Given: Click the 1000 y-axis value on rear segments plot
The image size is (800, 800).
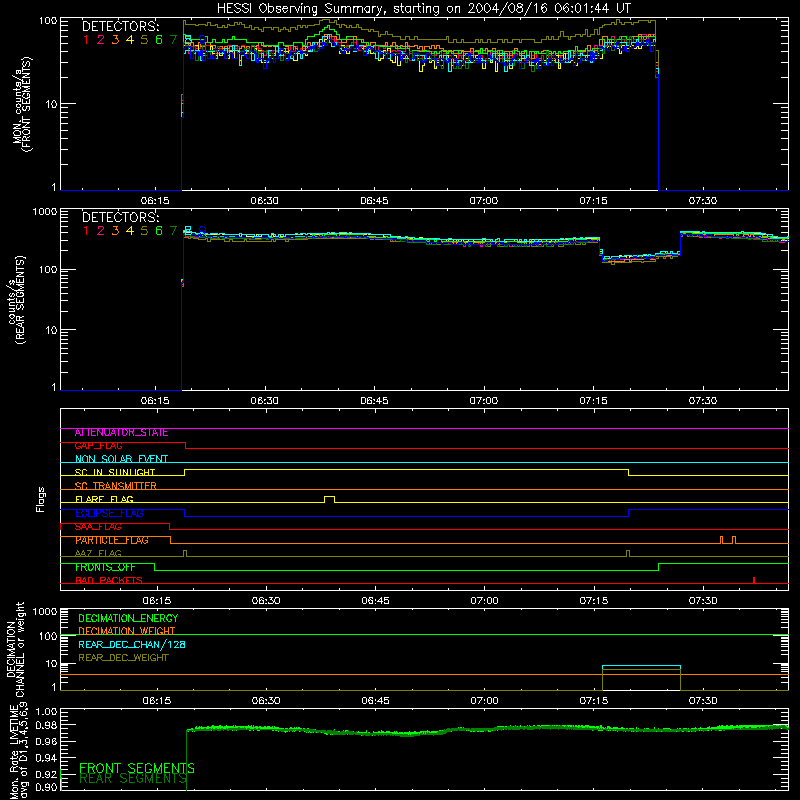Looking at the screenshot, I should click(x=45, y=212).
